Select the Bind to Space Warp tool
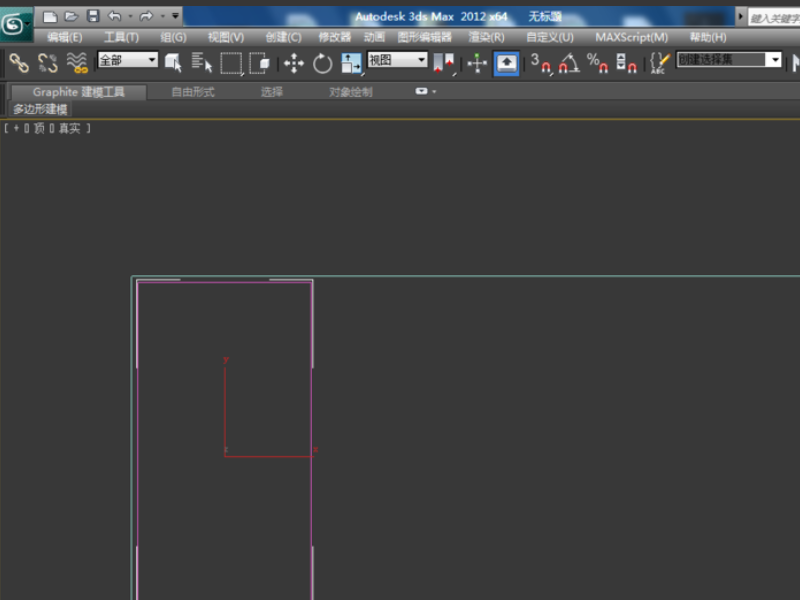 77,63
